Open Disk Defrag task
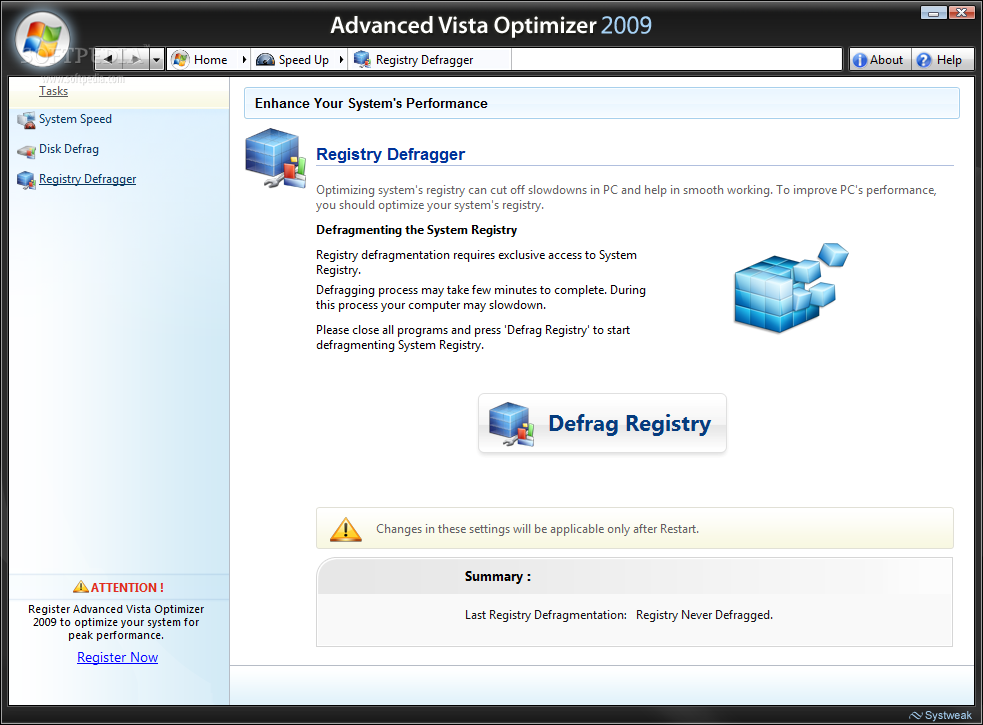This screenshot has width=983, height=725. (69, 149)
